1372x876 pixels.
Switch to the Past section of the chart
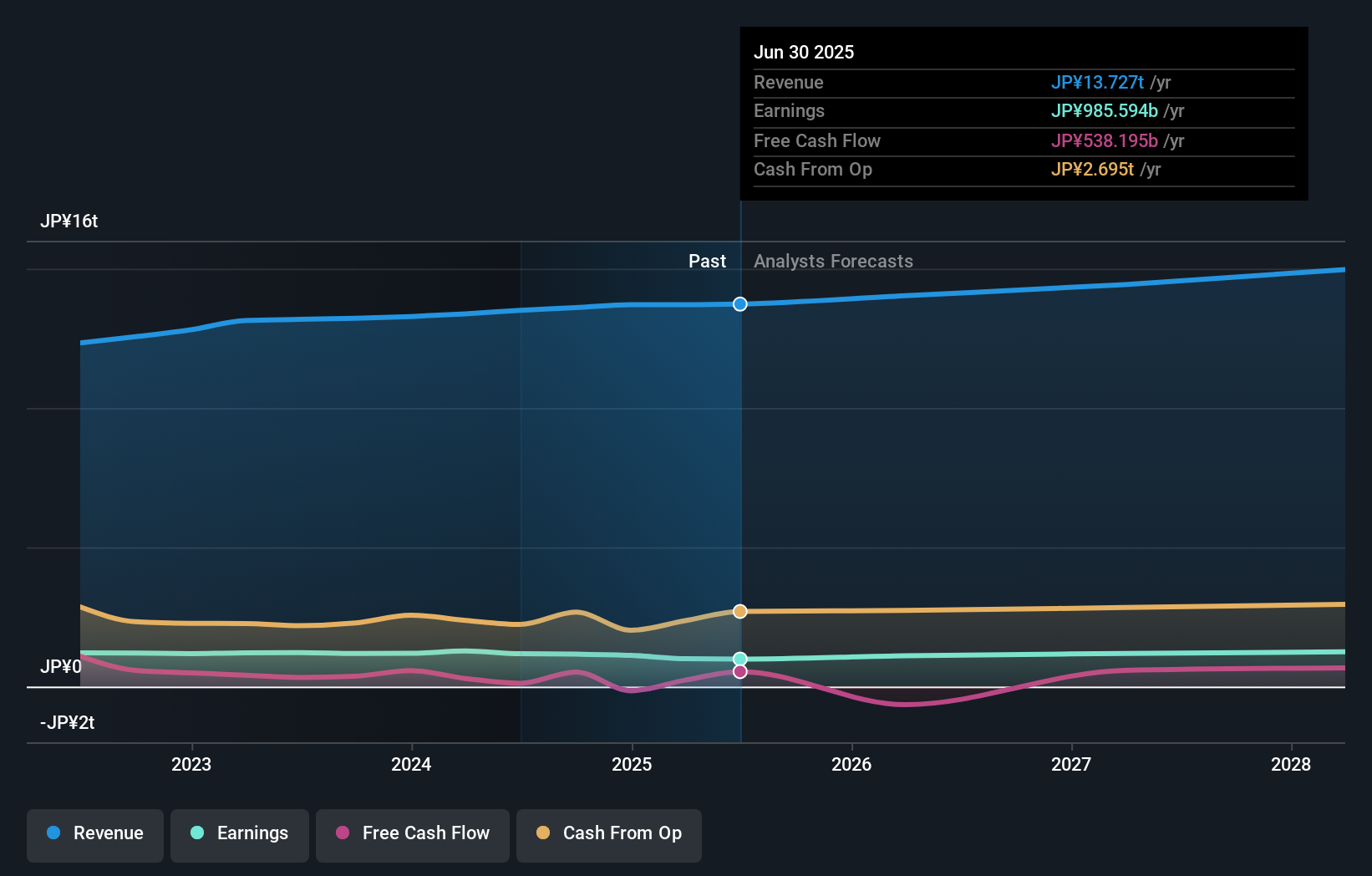click(708, 261)
